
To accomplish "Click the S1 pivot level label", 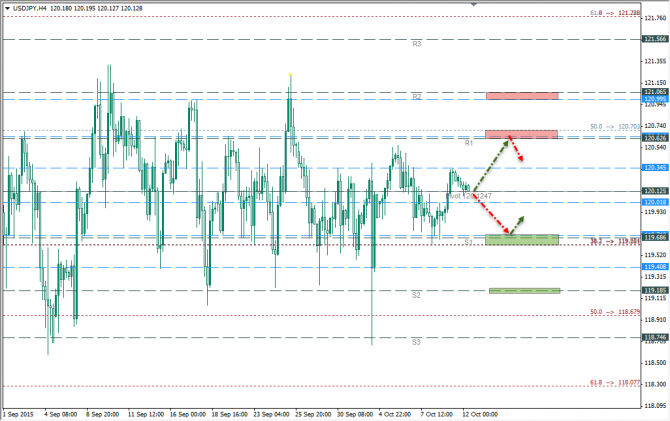I will 469,242.
